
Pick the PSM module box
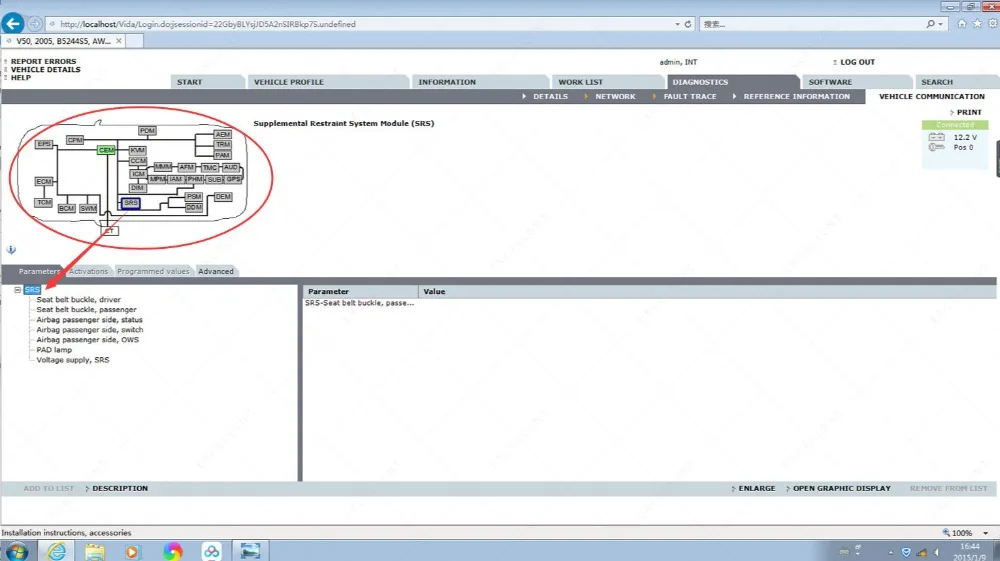click(194, 197)
